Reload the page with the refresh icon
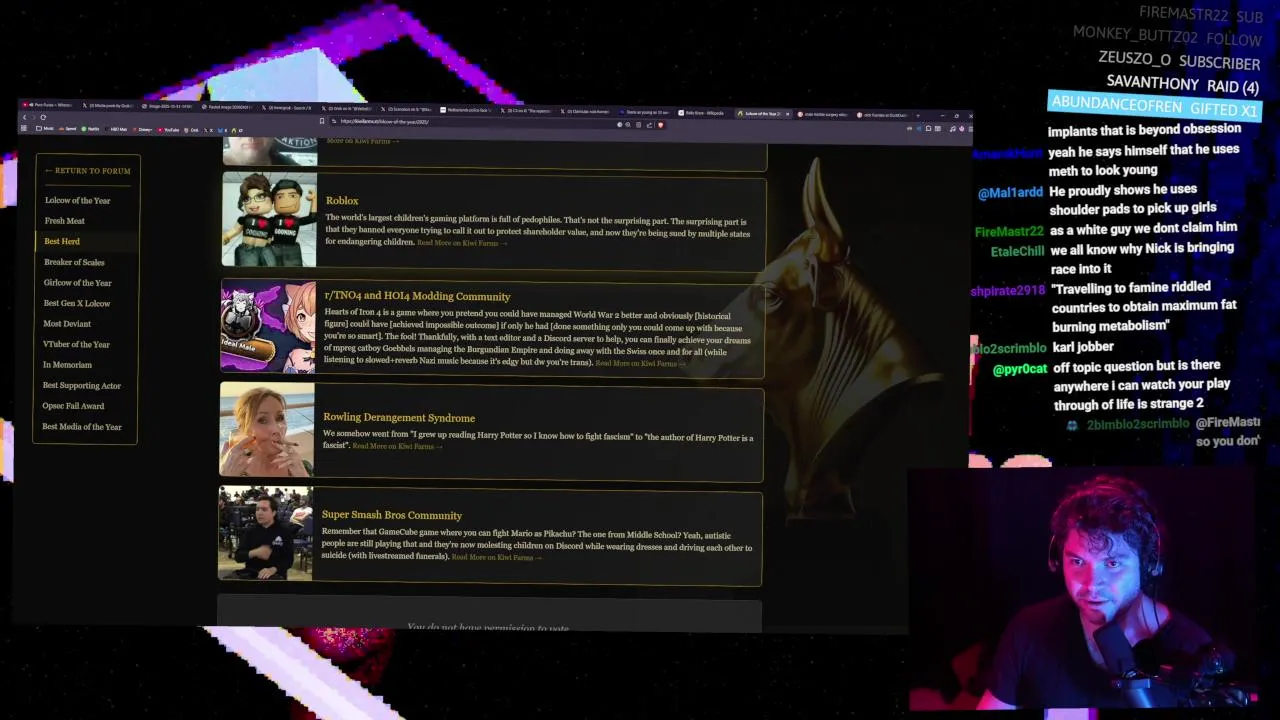Image resolution: width=1280 pixels, height=720 pixels. point(43,118)
